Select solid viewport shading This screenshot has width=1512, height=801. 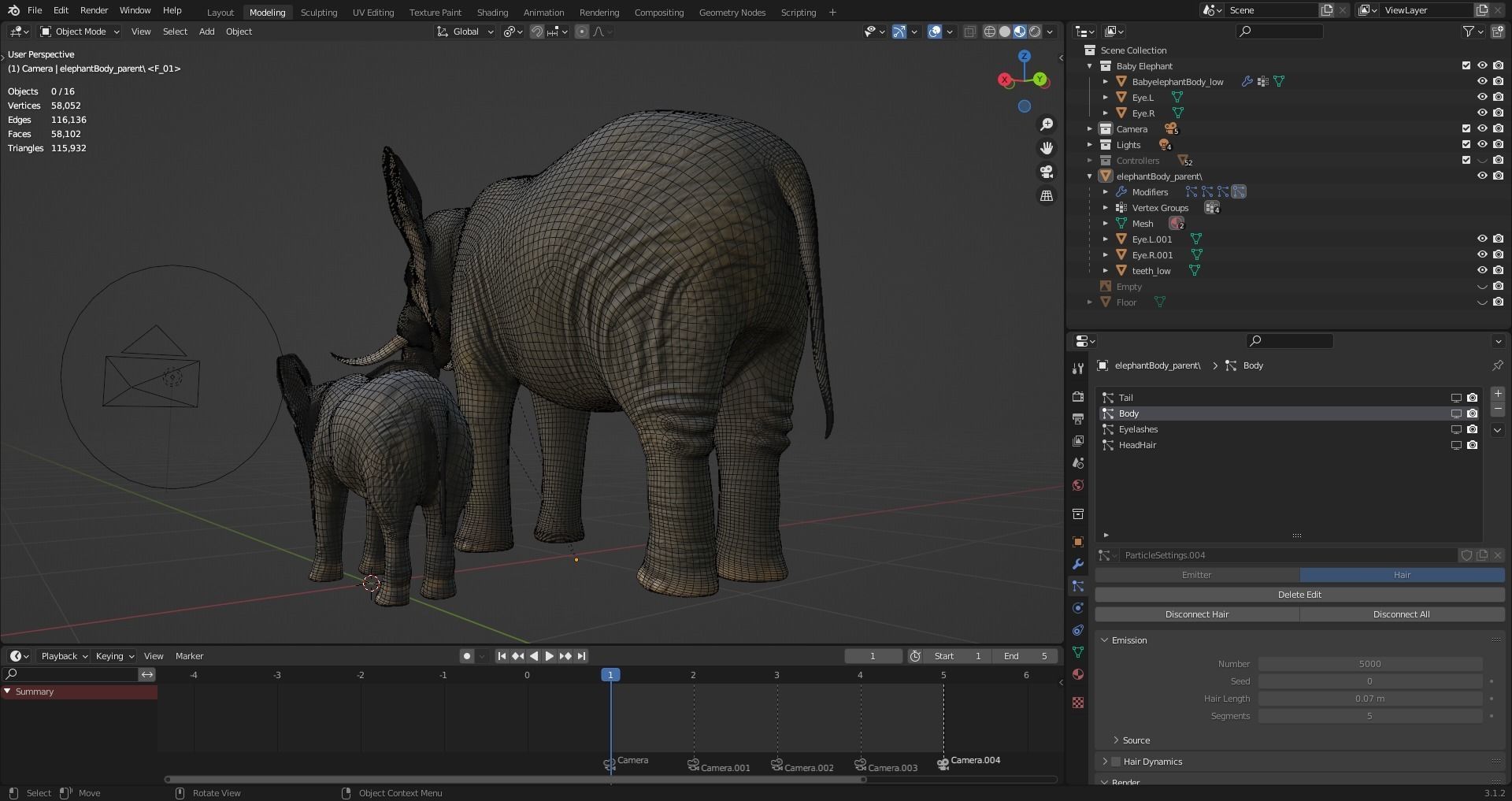tap(1005, 32)
